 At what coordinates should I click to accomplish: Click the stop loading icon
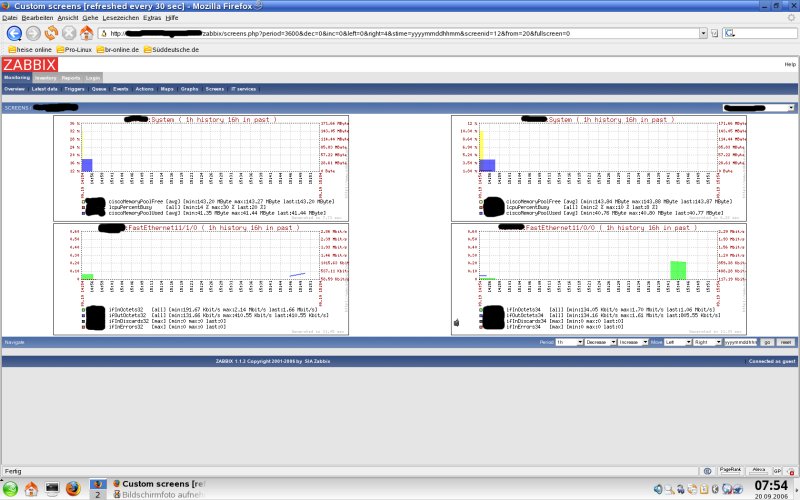point(69,33)
